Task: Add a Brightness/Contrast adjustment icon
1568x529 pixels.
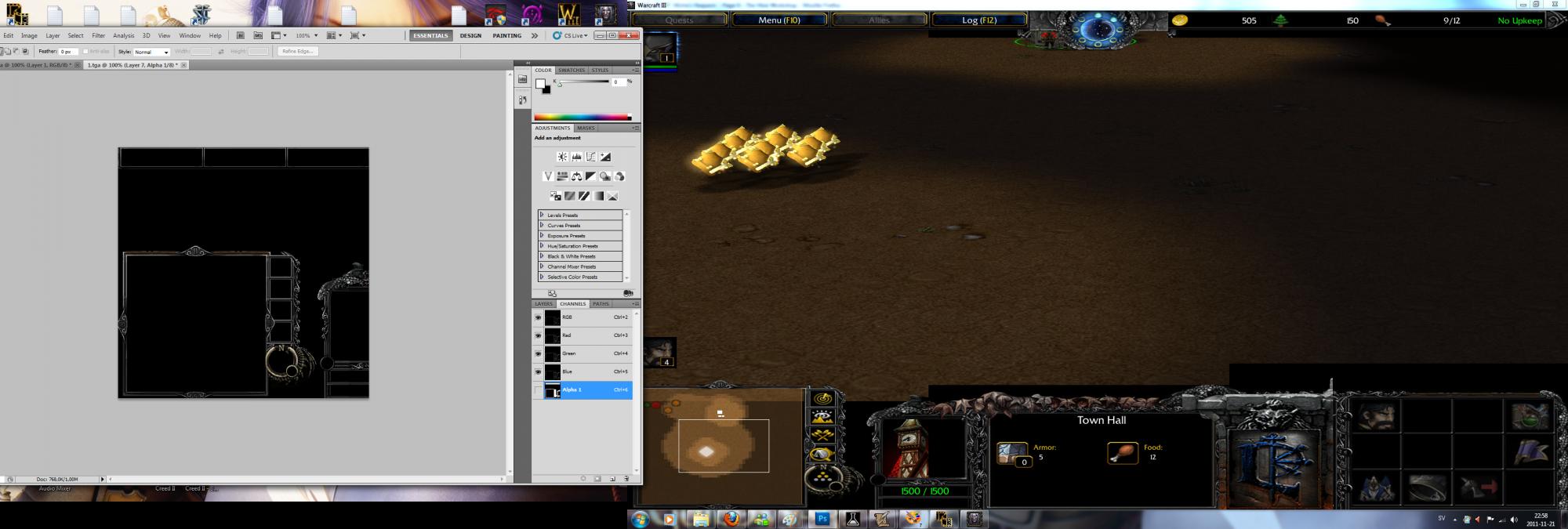Action: pyautogui.click(x=562, y=157)
